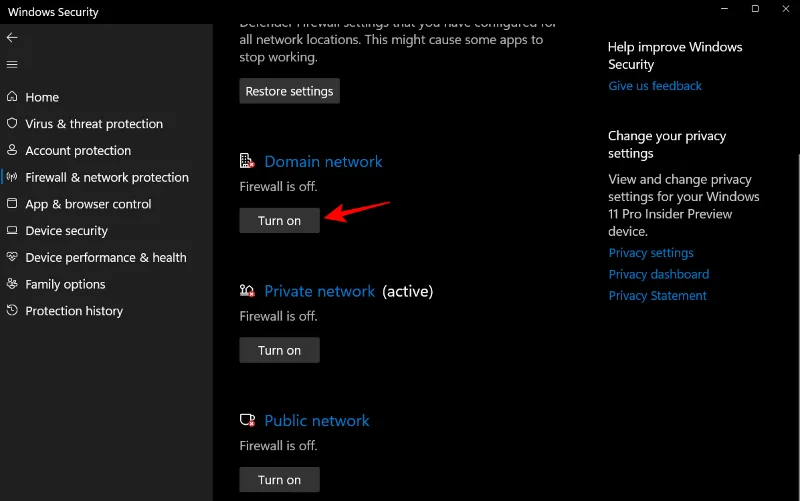
Task: Click the Virus & threat protection shield icon
Action: [12, 123]
